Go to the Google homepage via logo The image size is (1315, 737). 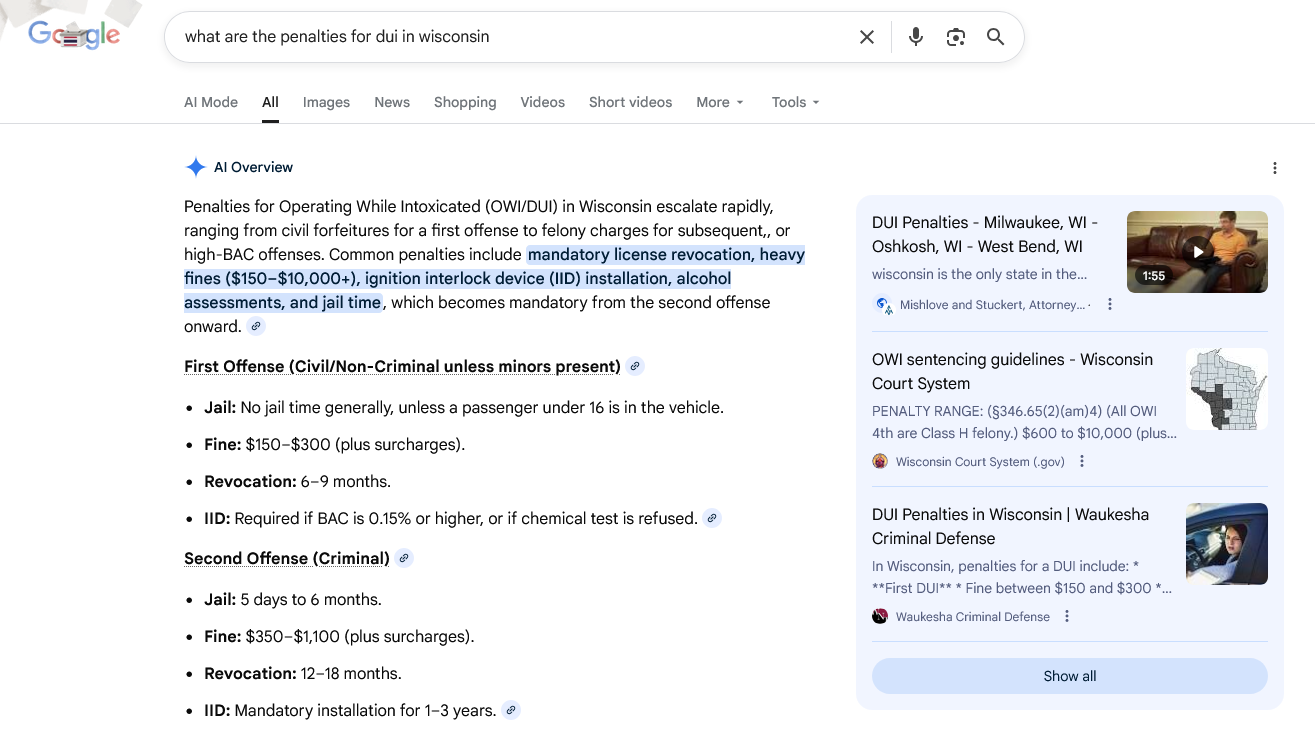point(74,36)
